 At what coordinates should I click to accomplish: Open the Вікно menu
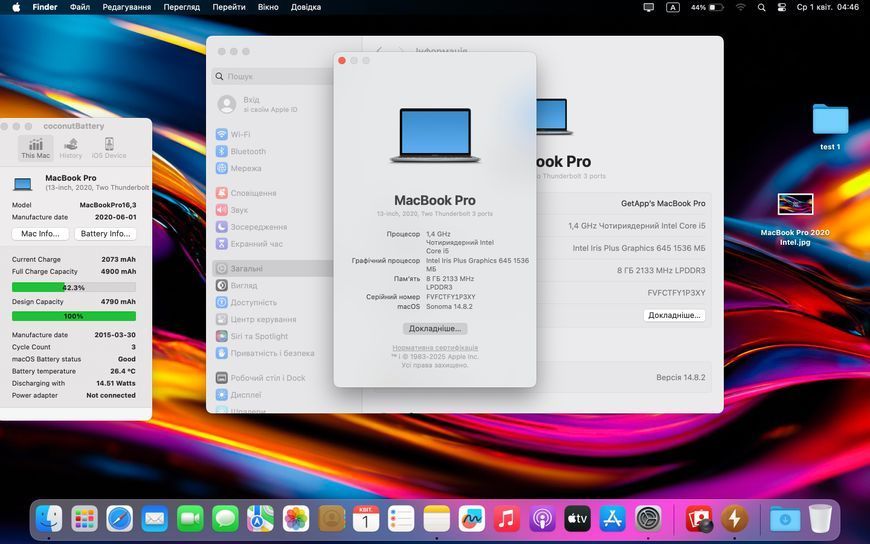point(268,7)
